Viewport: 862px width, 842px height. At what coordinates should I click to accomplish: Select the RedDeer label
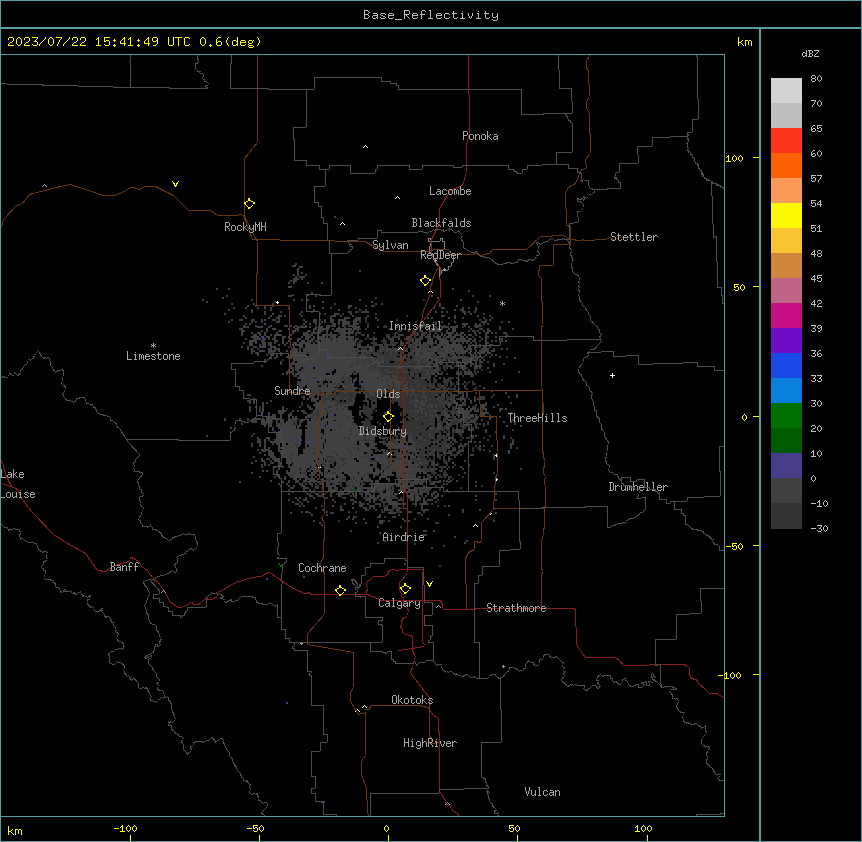[x=440, y=255]
